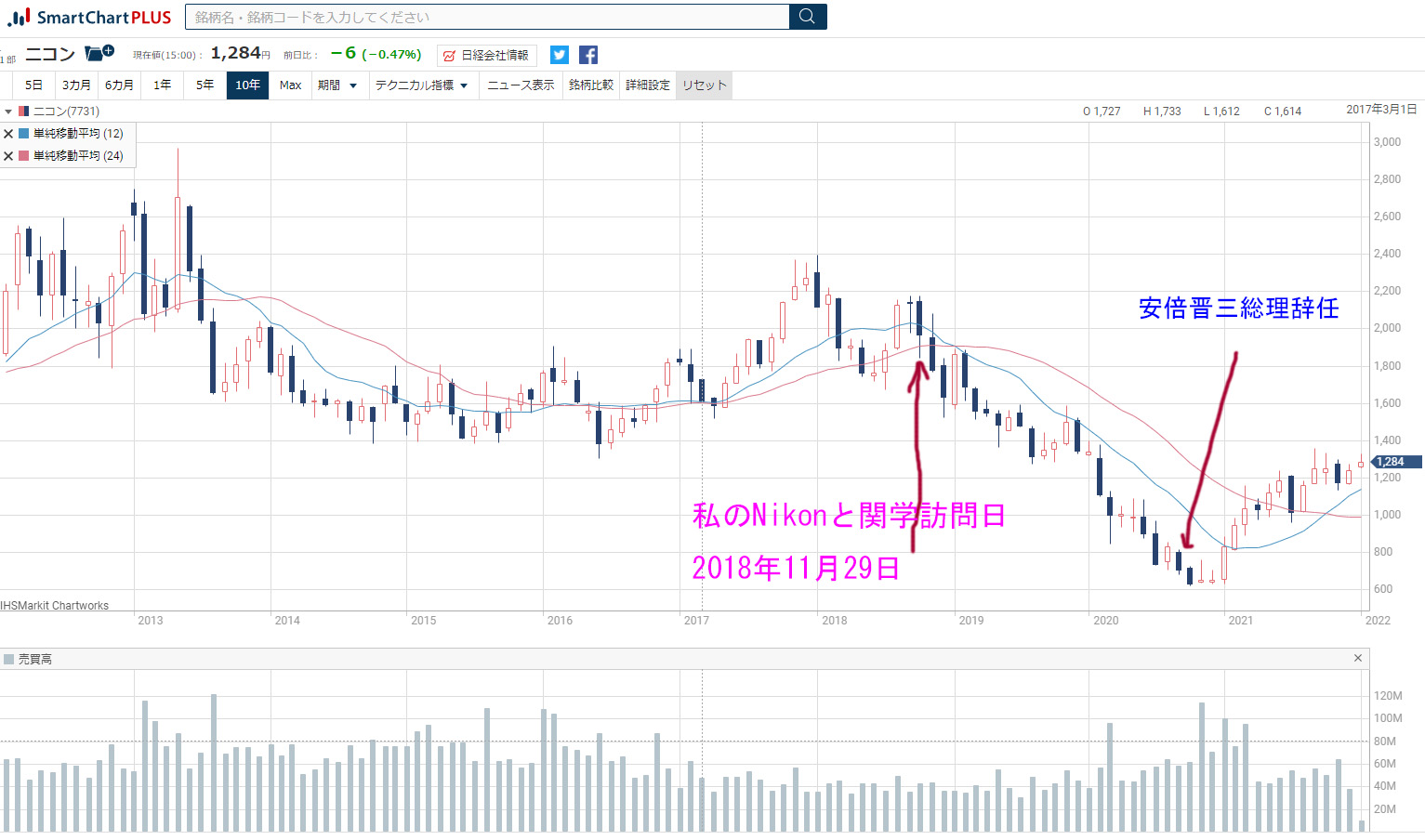Click the red 単純移動平均 (24) color swatch

24,156
